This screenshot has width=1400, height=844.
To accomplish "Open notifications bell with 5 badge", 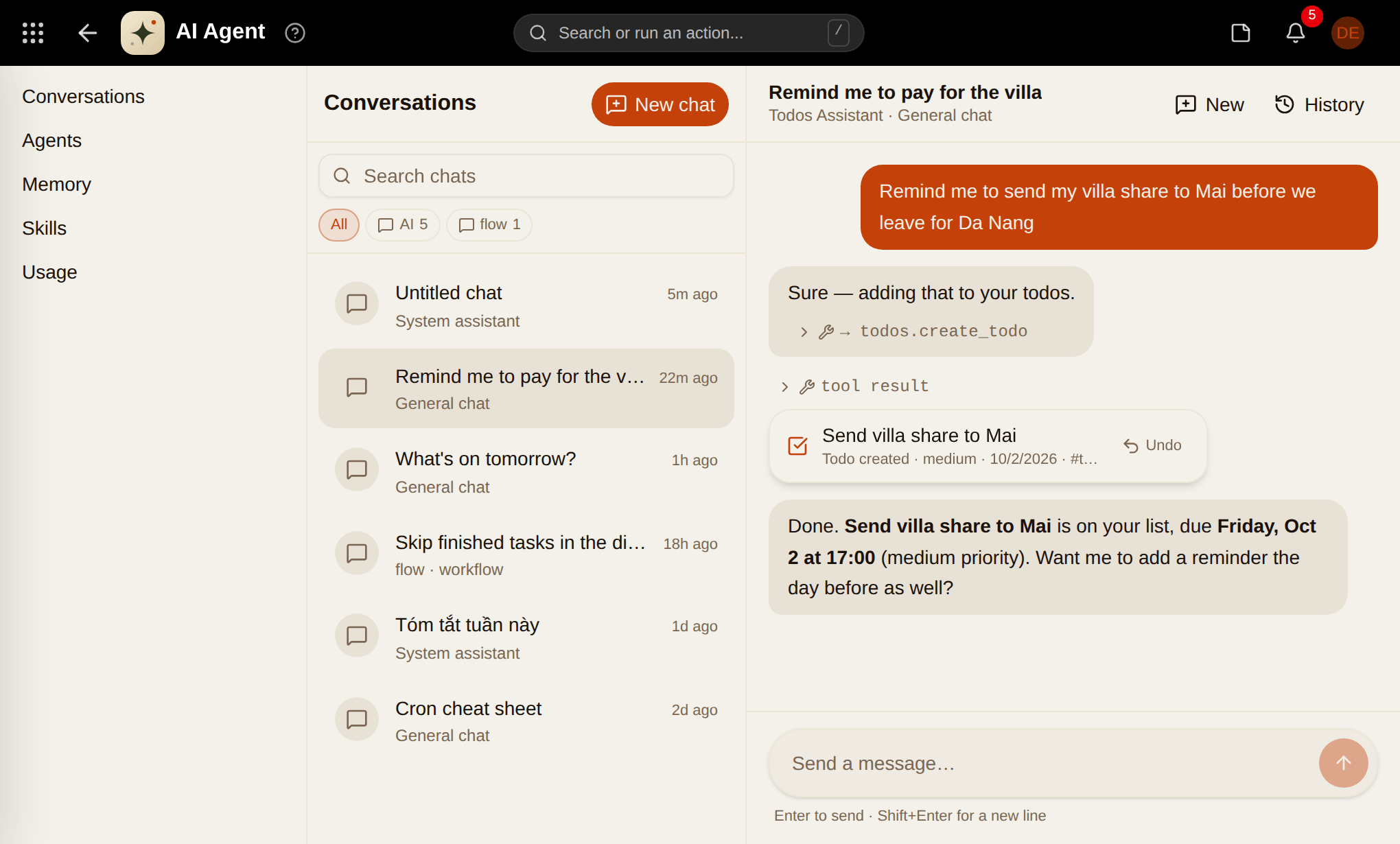I will coord(1296,33).
